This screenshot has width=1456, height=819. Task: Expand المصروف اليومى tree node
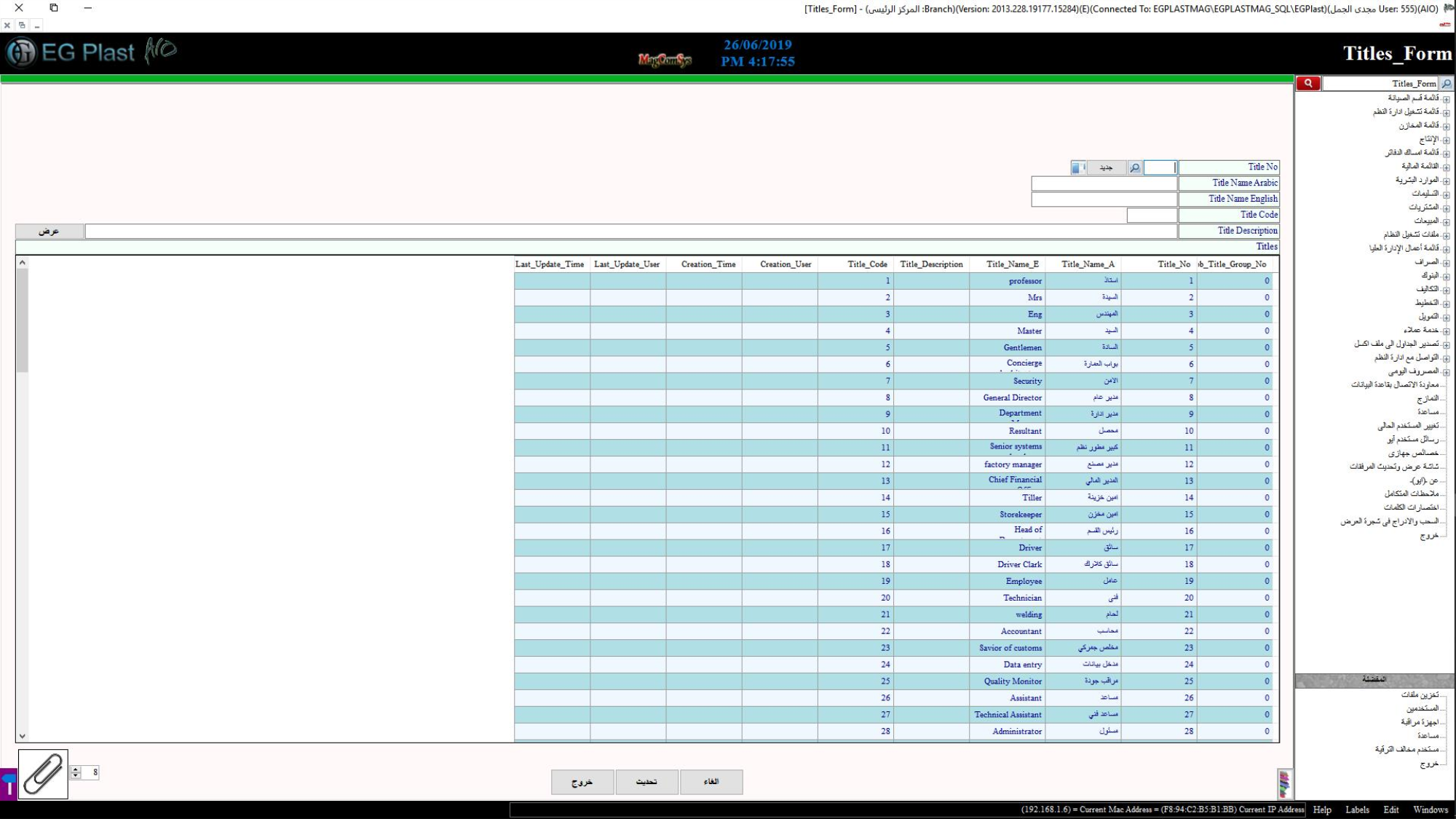(x=1447, y=372)
